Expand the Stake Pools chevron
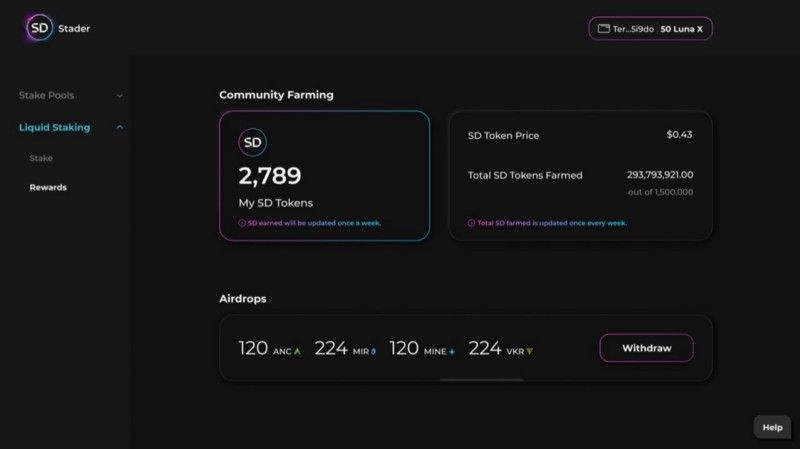 click(x=119, y=95)
